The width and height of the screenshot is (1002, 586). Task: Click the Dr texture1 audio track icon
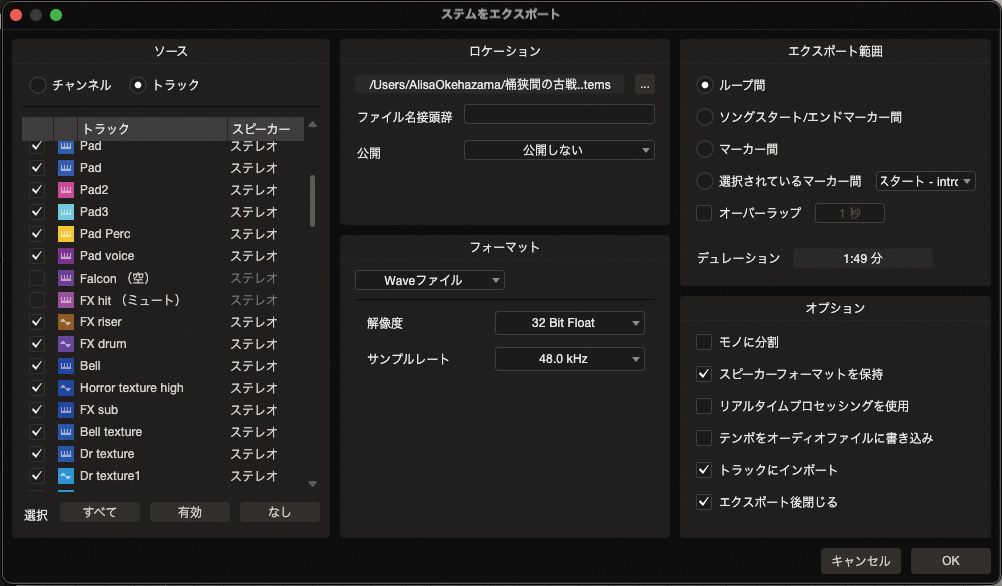(x=66, y=476)
